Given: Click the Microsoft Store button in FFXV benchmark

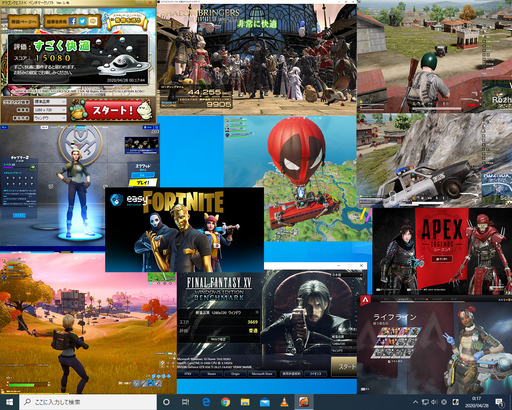Looking at the screenshot, I should [262, 374].
